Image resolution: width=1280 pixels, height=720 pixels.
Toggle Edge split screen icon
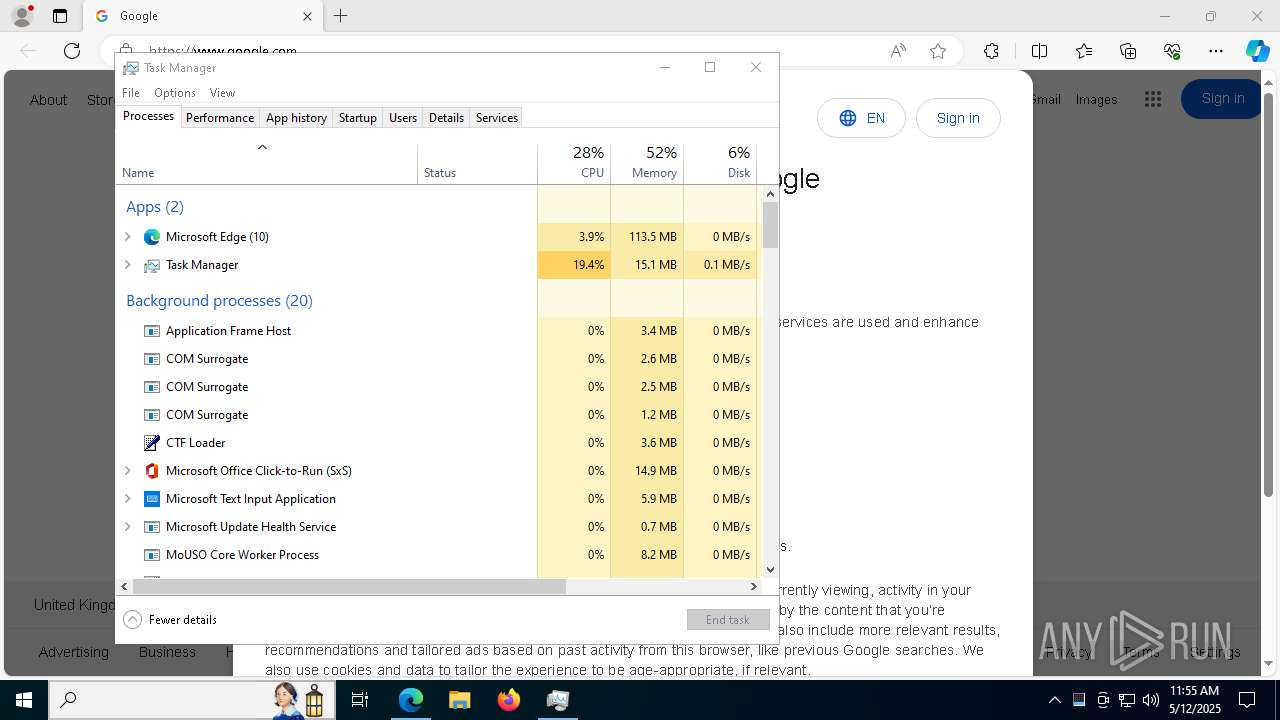(1039, 51)
